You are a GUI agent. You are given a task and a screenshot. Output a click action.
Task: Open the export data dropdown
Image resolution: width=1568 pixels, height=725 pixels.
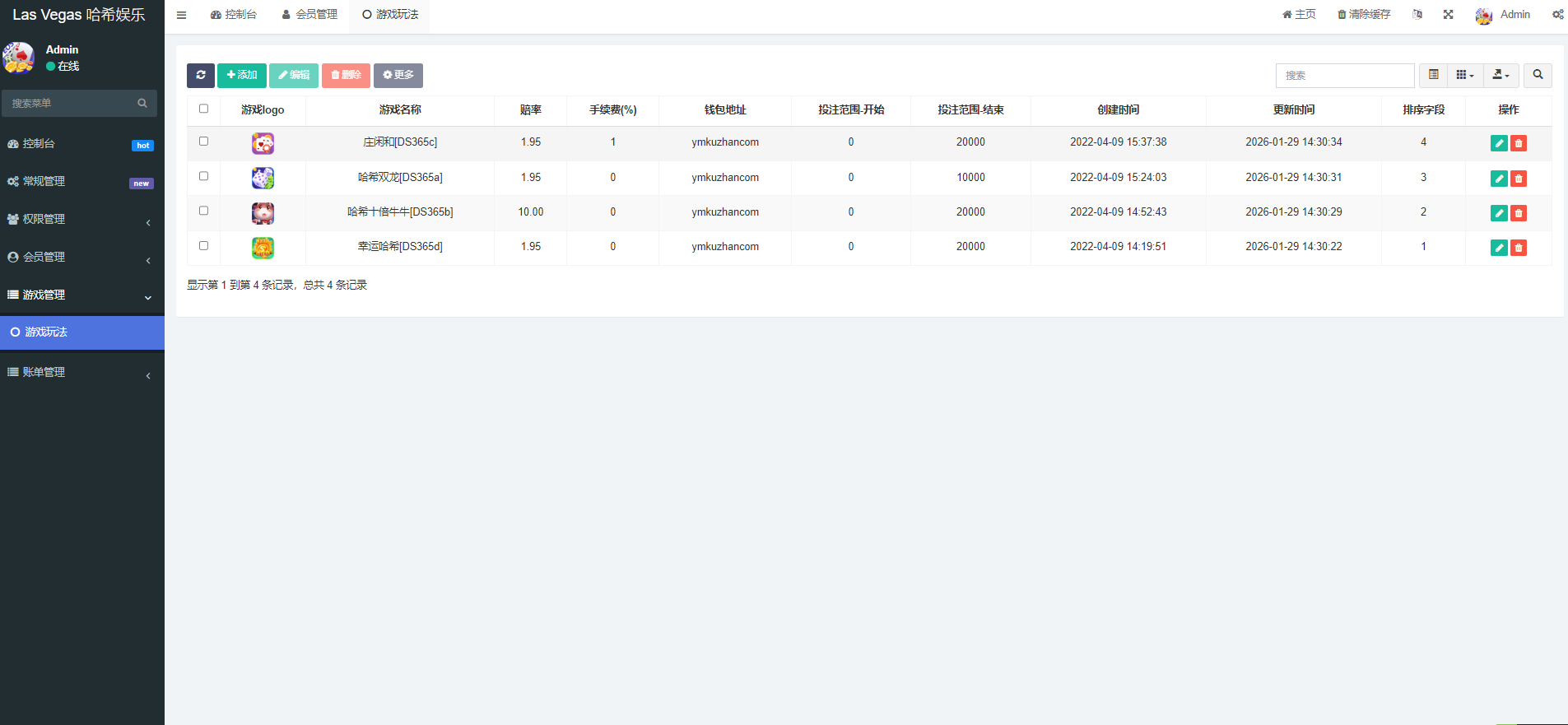pos(1501,75)
